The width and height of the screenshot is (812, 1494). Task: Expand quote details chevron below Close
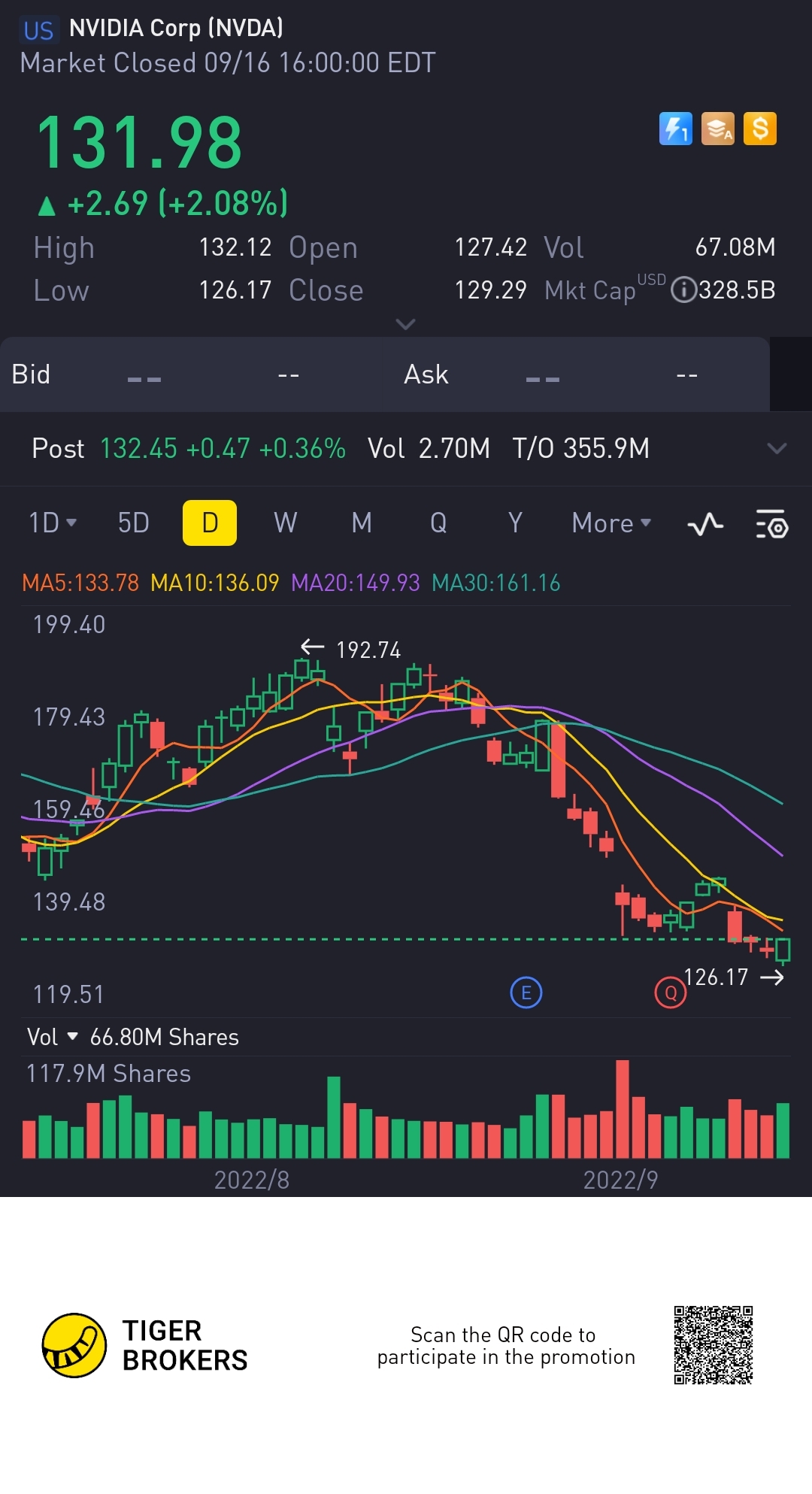click(x=405, y=324)
